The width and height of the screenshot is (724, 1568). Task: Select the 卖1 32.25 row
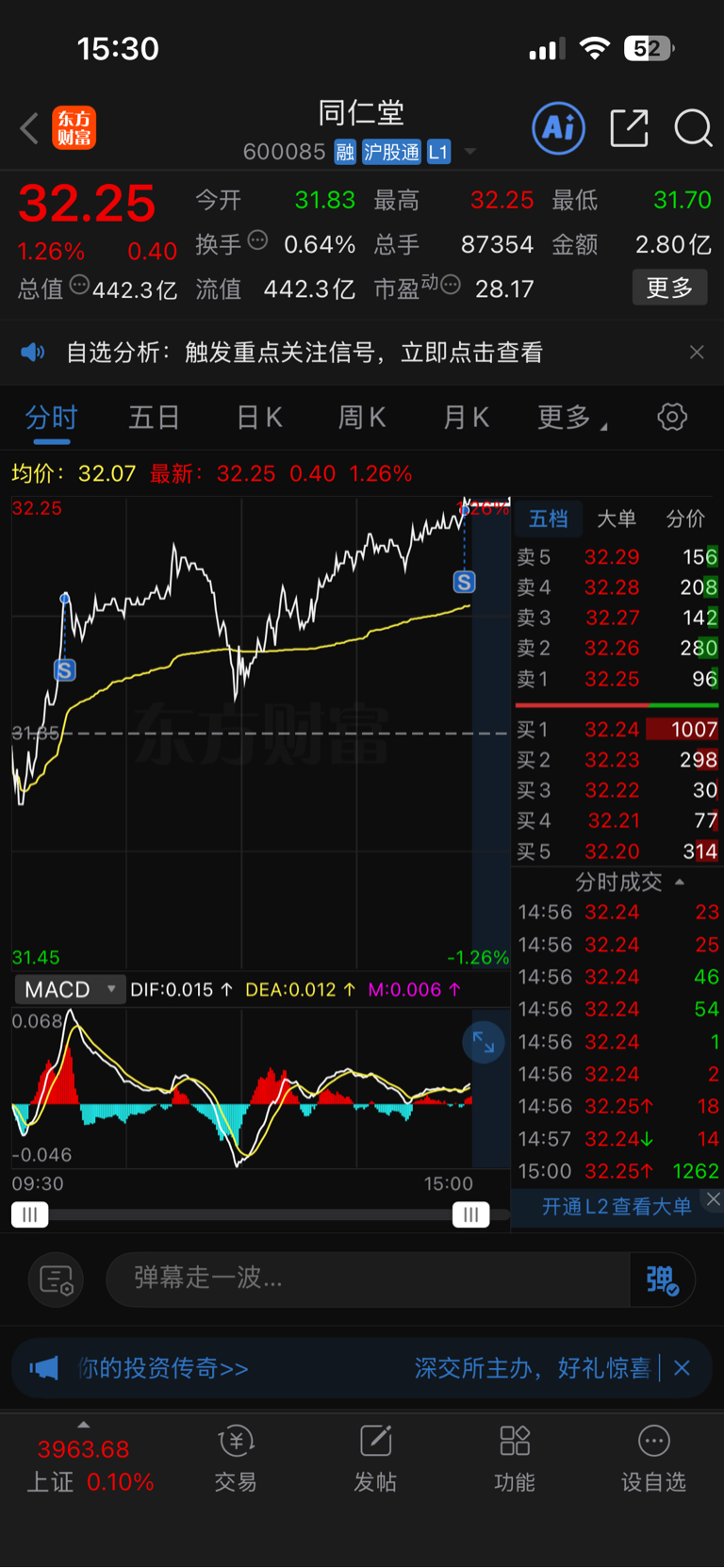pyautogui.click(x=617, y=679)
